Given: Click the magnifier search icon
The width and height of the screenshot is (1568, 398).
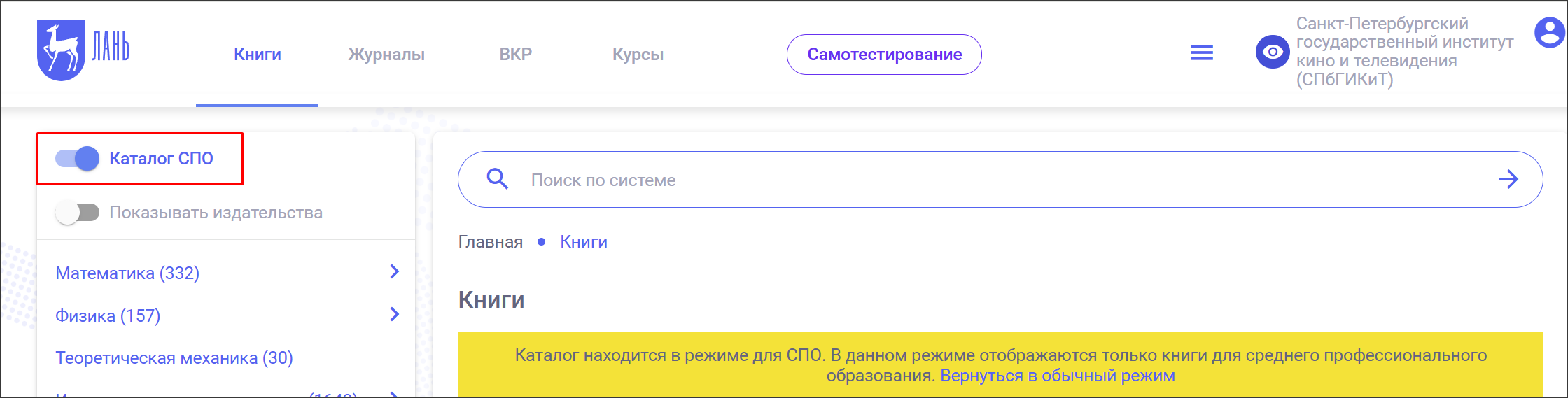Looking at the screenshot, I should tap(497, 179).
